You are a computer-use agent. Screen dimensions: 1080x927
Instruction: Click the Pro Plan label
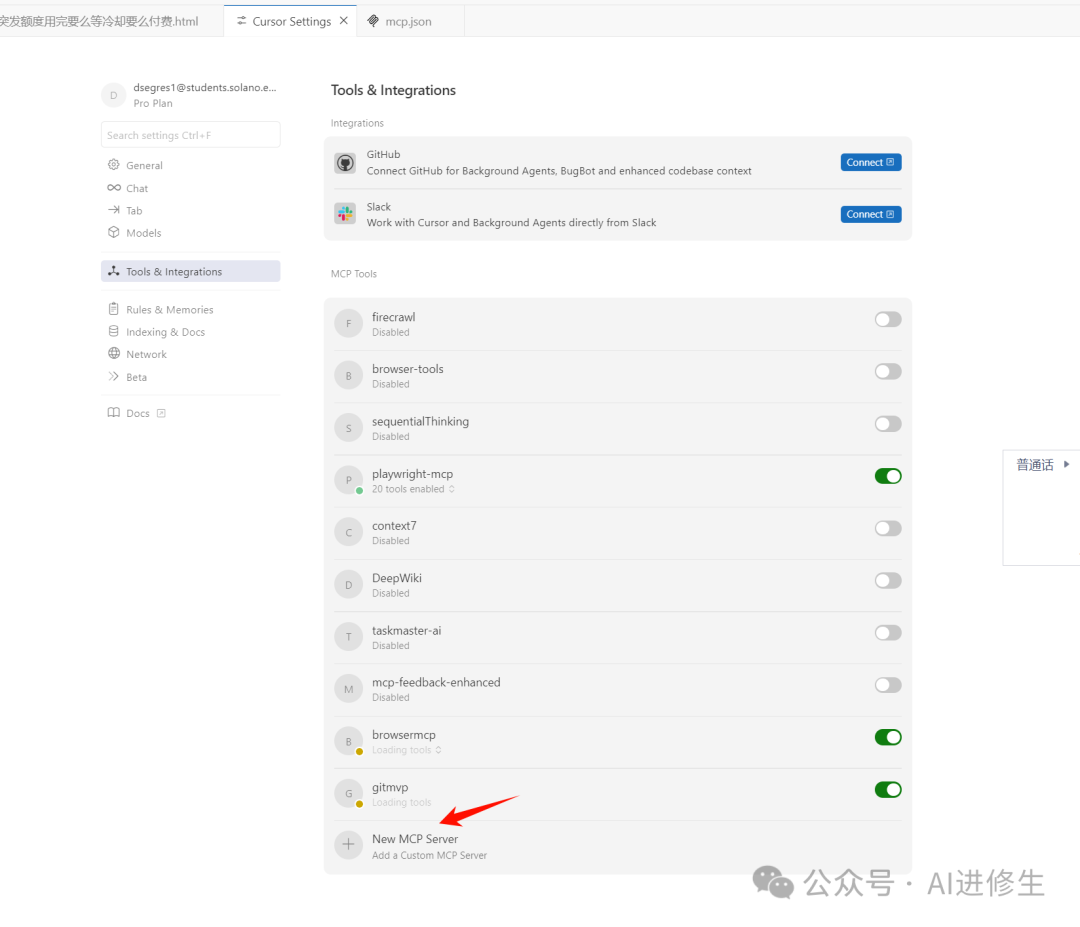[x=153, y=103]
